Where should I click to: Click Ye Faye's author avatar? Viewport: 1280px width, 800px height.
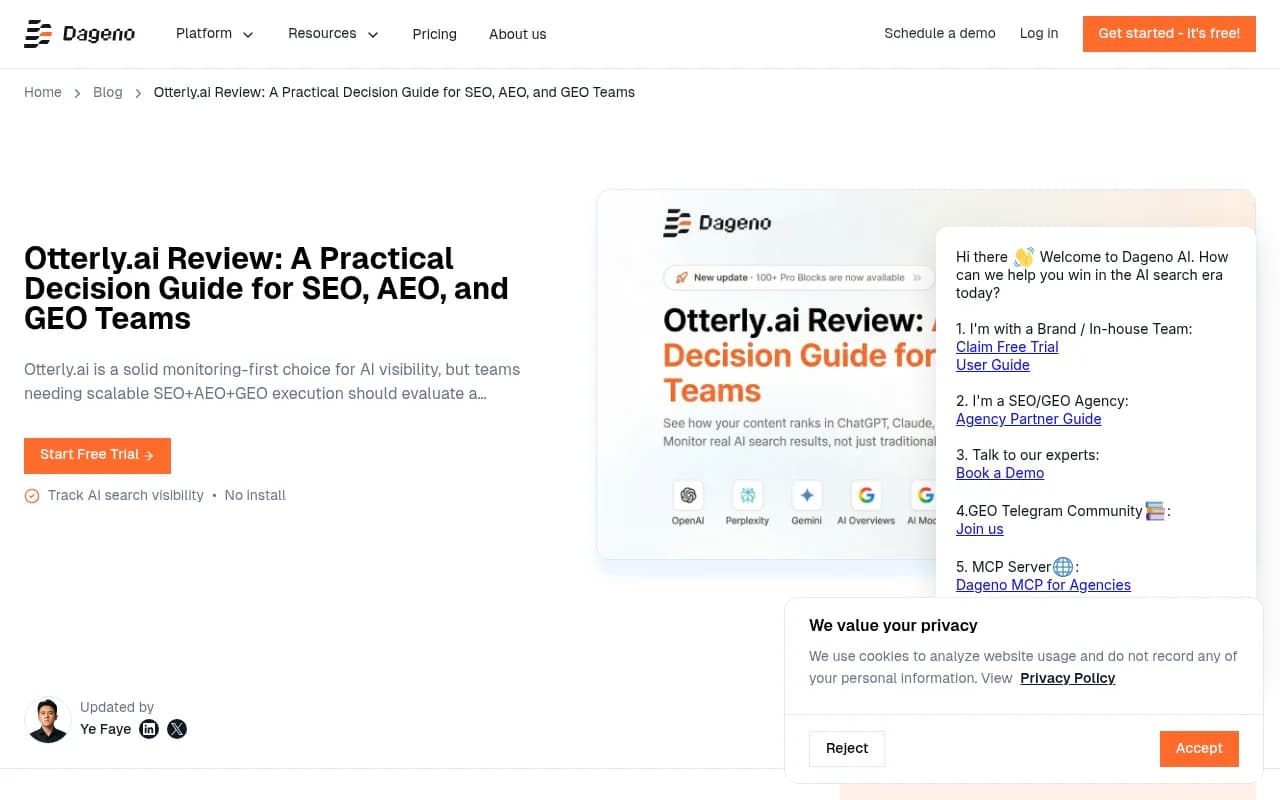click(47, 720)
